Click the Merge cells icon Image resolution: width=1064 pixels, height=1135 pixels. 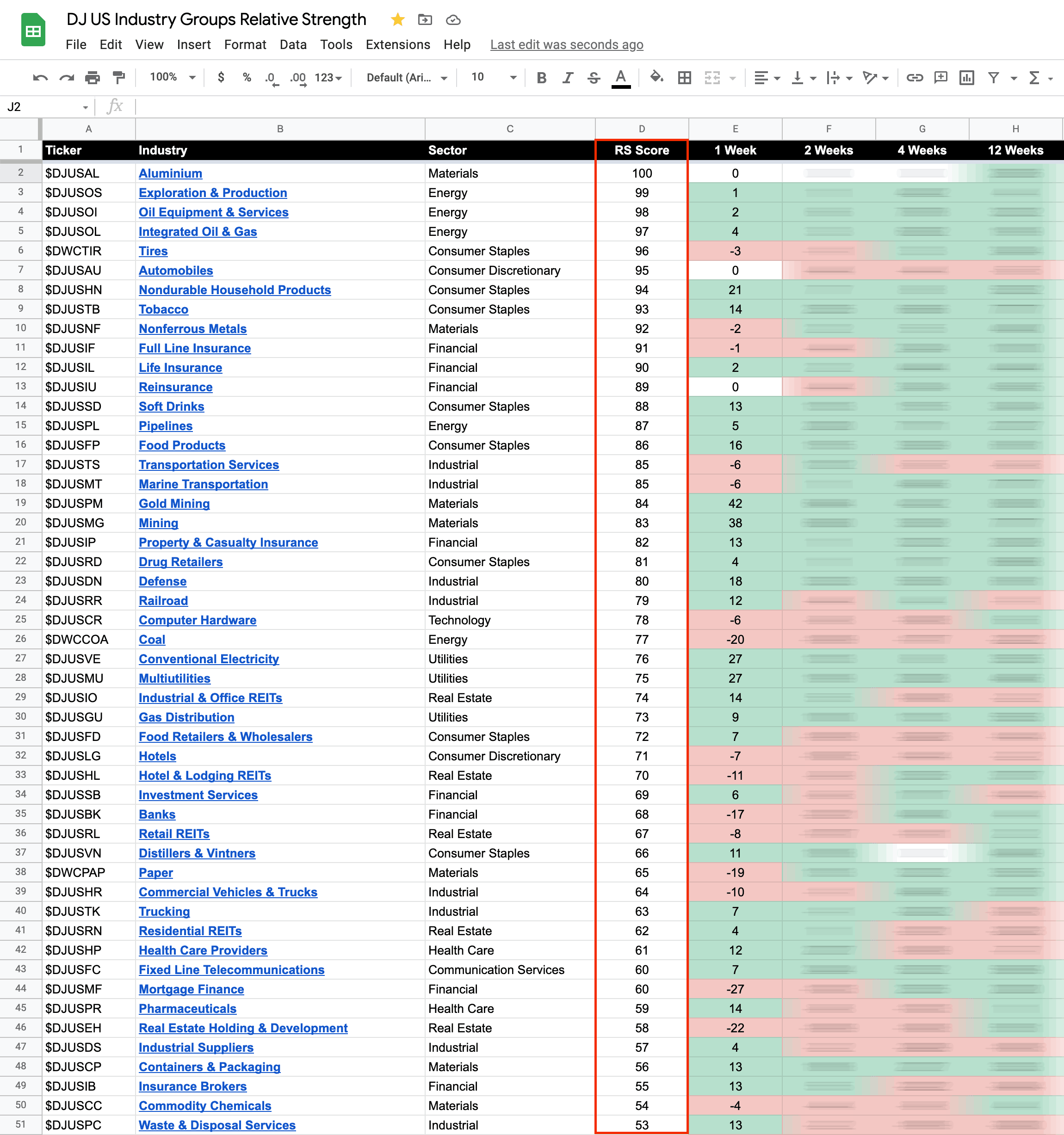click(711, 78)
